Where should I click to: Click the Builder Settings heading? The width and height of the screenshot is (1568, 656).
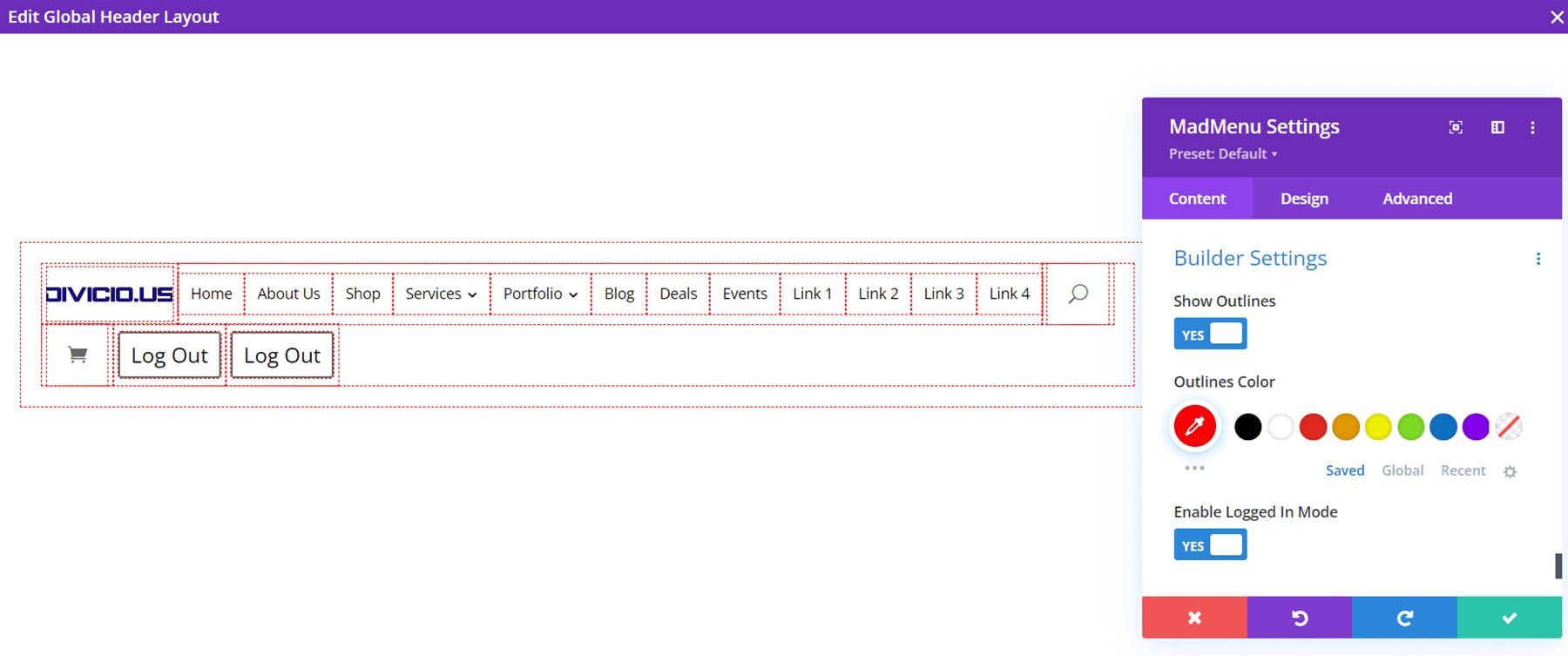1250,259
